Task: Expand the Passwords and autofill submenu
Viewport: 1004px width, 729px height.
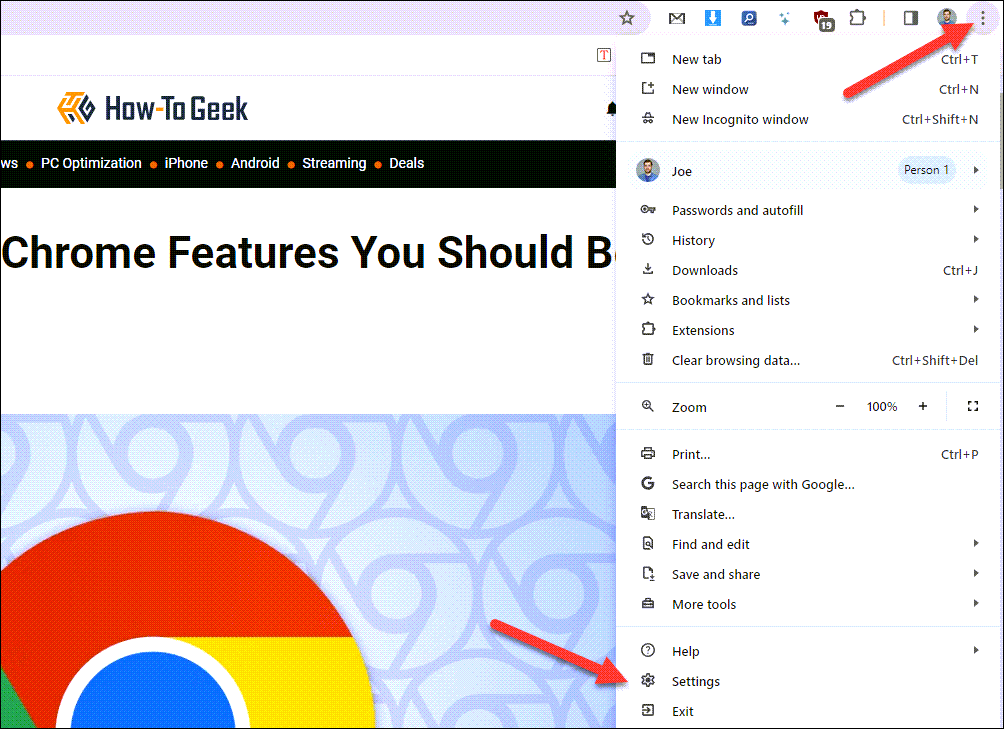Action: point(737,210)
